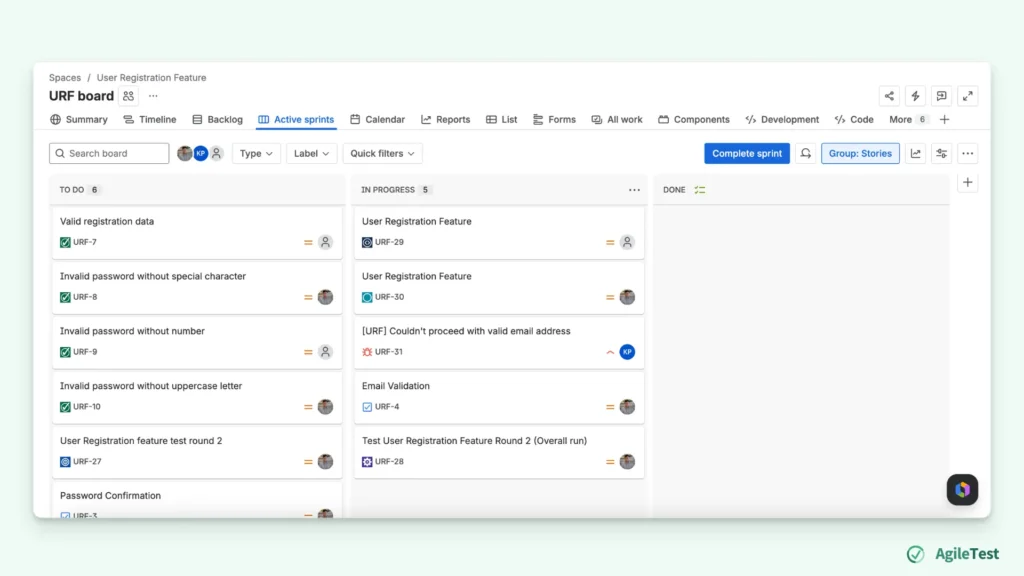Open the Code tab
Image resolution: width=1024 pixels, height=576 pixels.
854,120
